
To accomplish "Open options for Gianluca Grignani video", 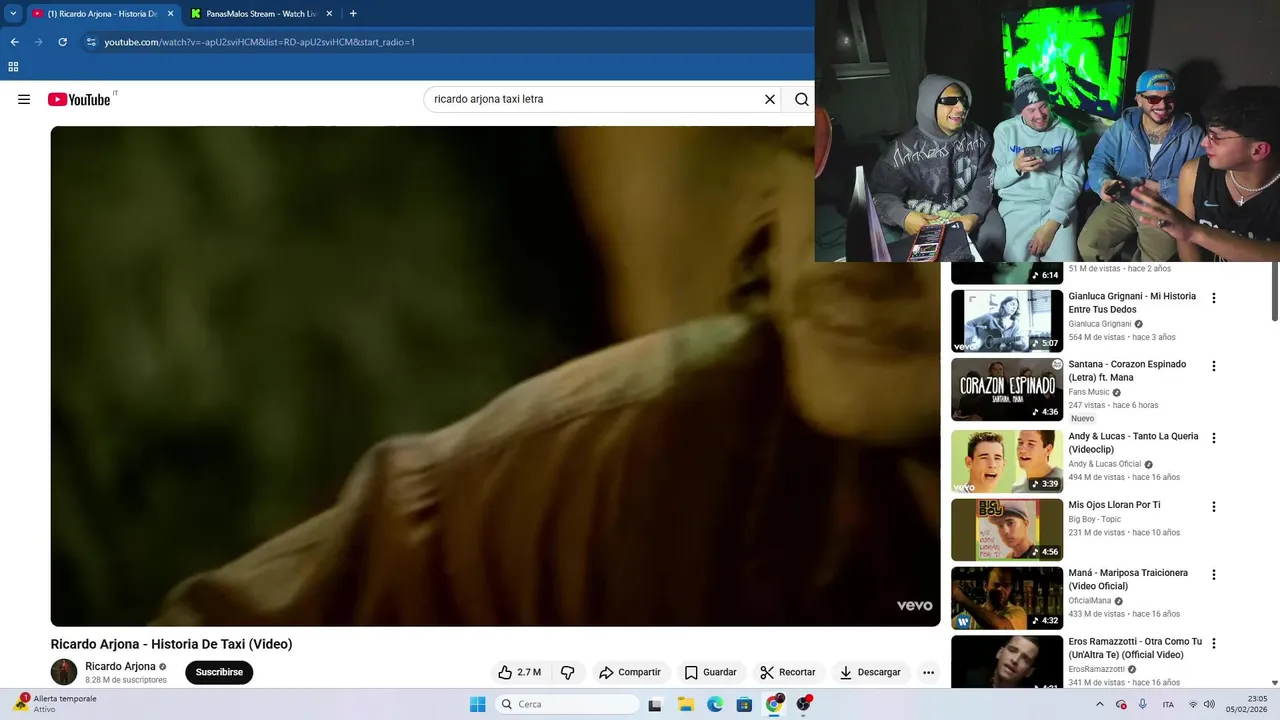I will click(x=1214, y=298).
